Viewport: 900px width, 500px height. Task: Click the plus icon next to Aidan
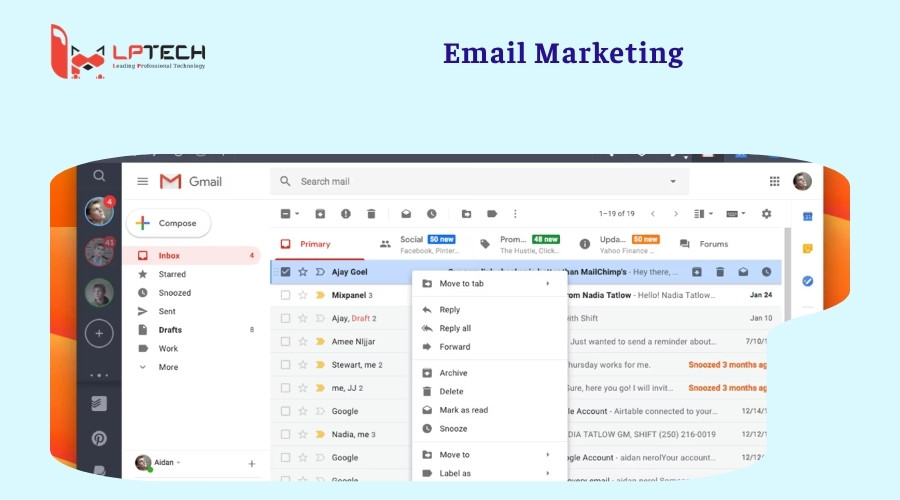(251, 463)
